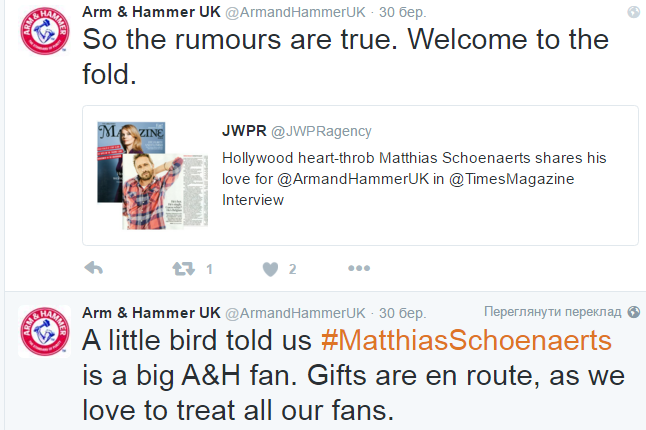
Task: Click the reply arrow icon under first tweet
Action: click(93, 268)
